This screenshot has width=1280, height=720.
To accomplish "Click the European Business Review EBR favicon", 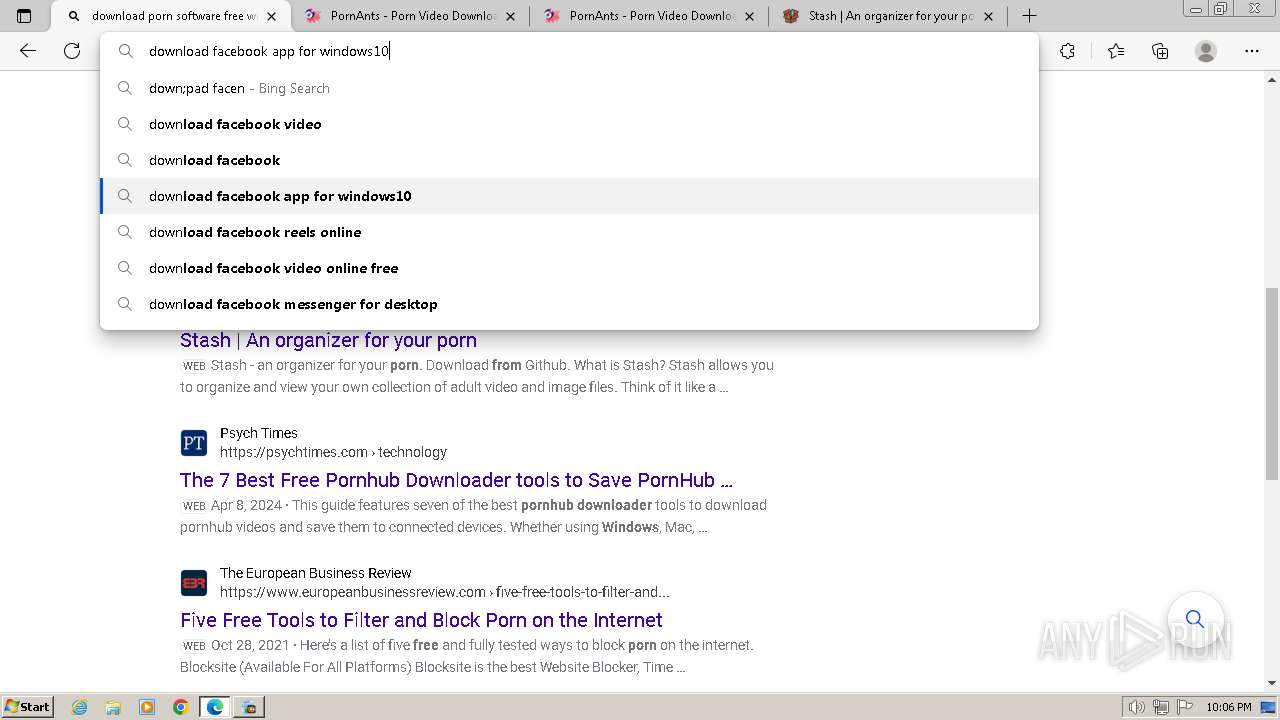I will (x=194, y=583).
